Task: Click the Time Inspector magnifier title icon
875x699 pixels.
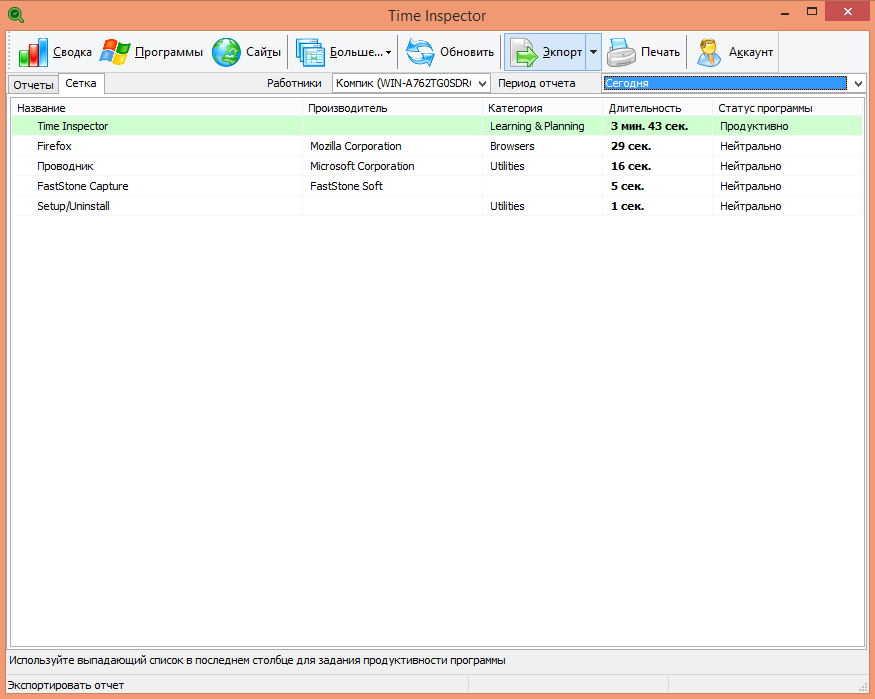Action: (x=16, y=15)
